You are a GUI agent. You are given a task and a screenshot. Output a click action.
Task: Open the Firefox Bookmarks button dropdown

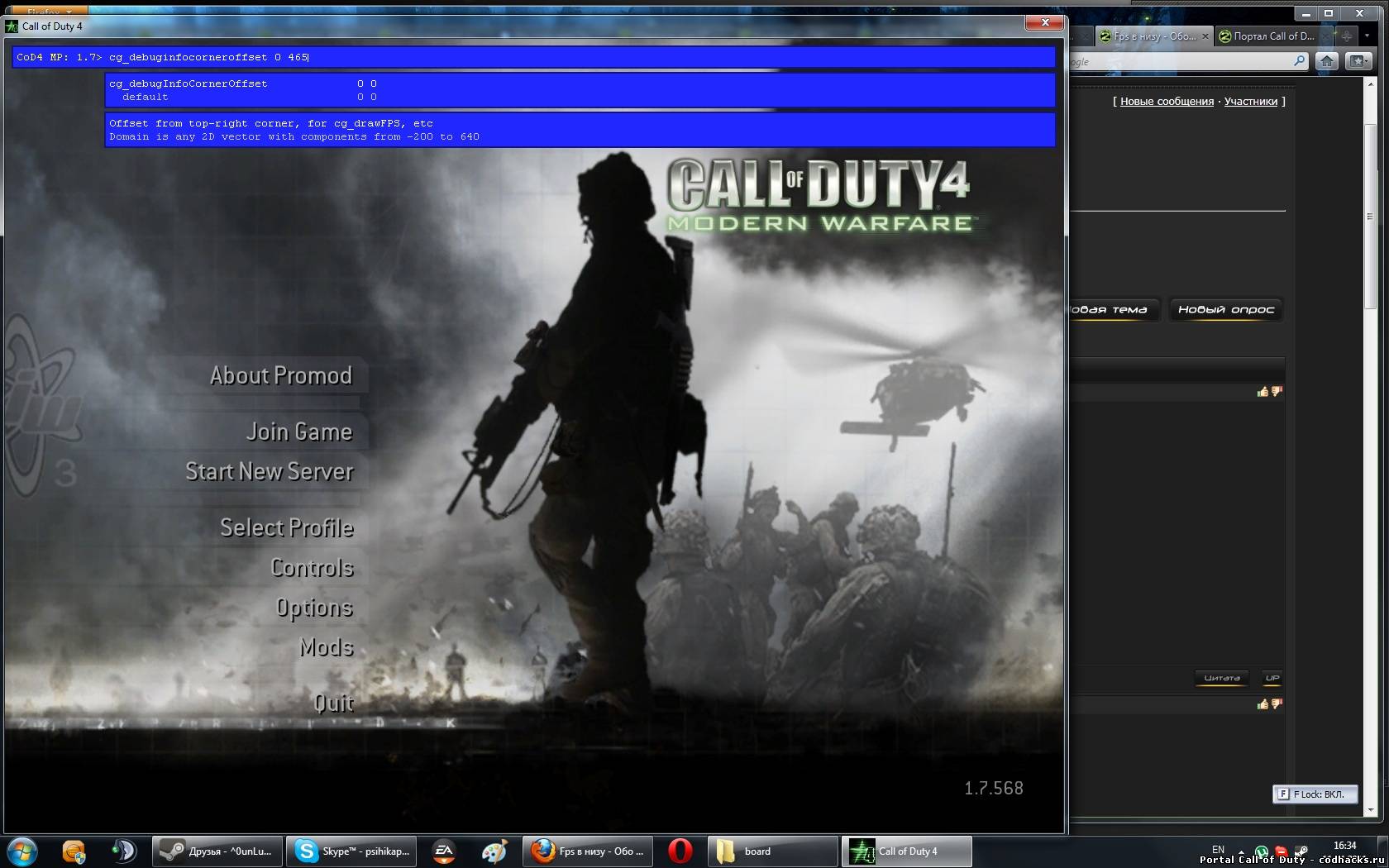click(x=1358, y=61)
